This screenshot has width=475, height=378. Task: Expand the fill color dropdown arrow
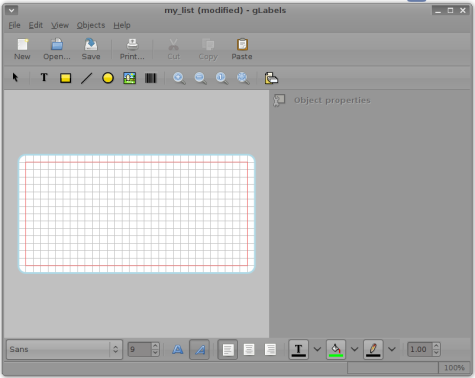[x=355, y=349]
